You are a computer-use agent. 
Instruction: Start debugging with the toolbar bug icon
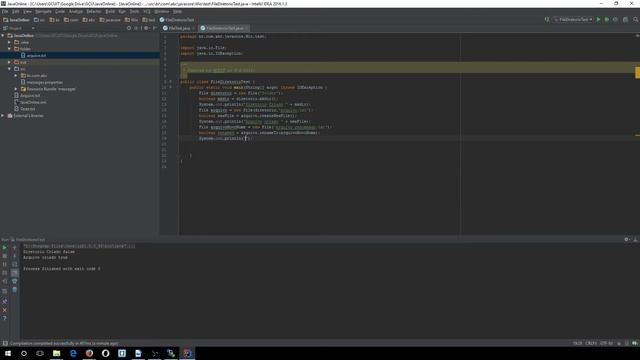click(607, 20)
